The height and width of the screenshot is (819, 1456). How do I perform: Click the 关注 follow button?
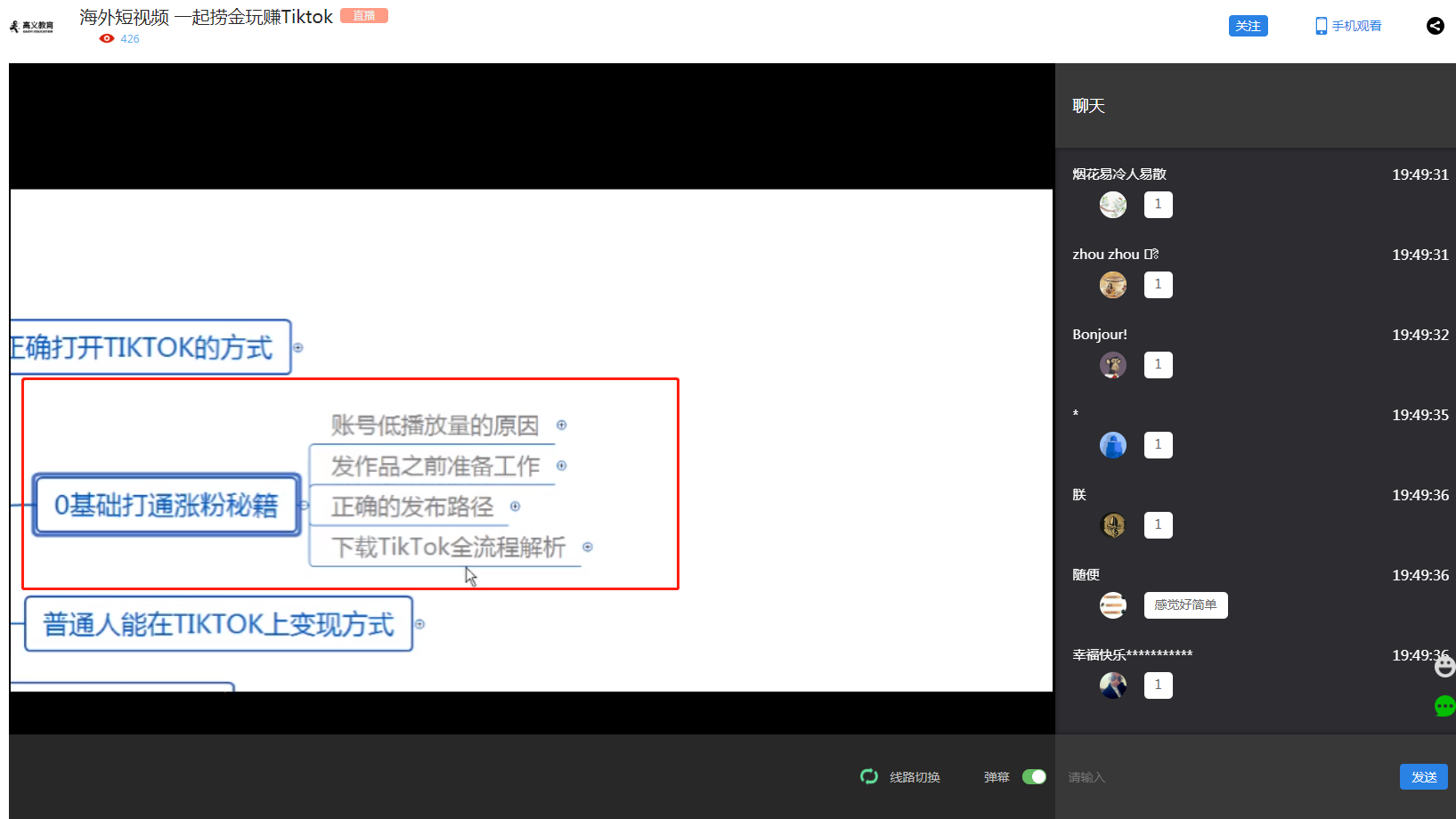1248,26
